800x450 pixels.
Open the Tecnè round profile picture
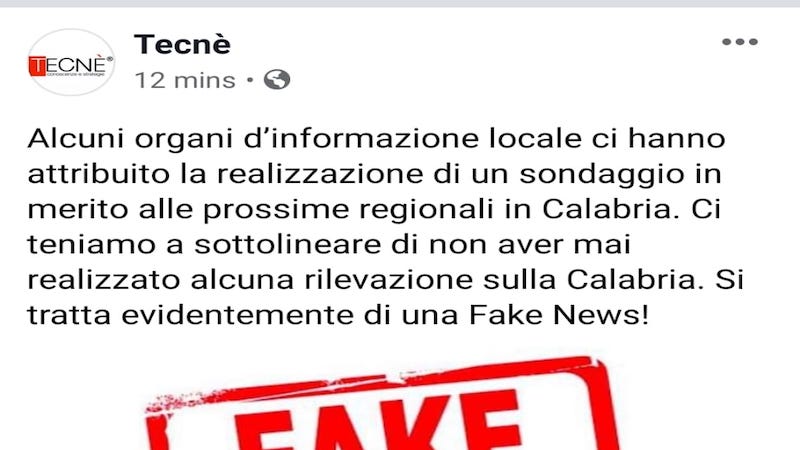pos(71,62)
